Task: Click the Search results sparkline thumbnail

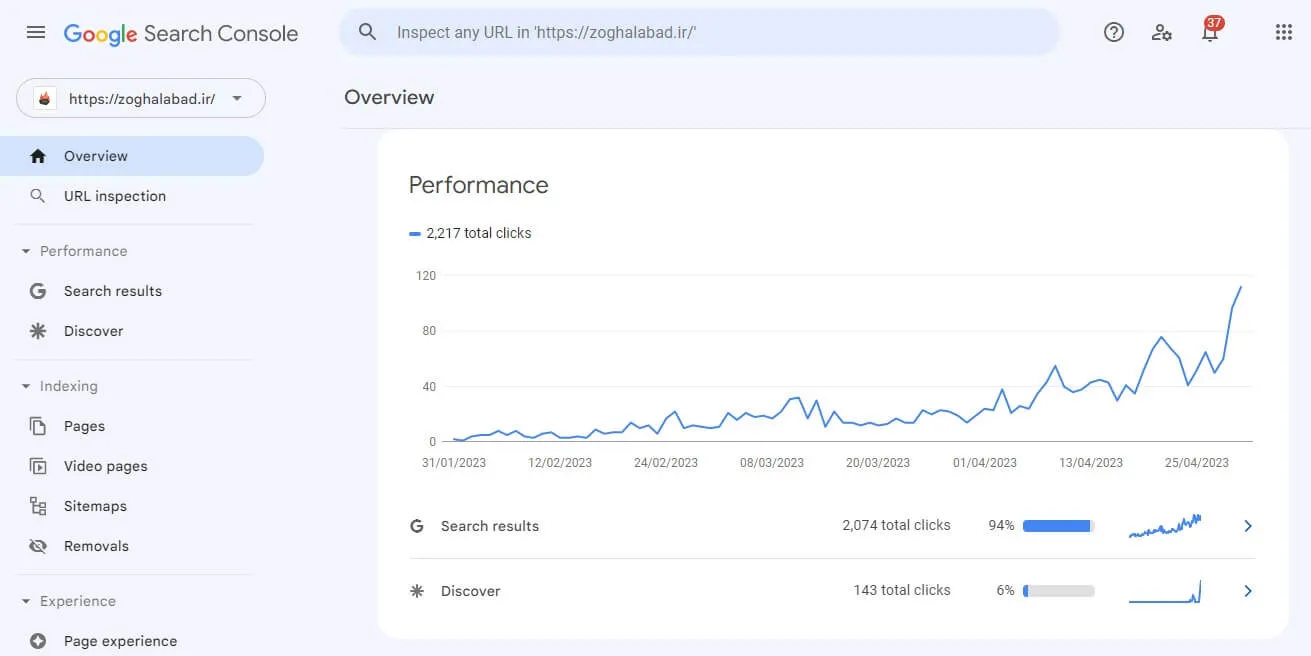Action: click(1165, 526)
